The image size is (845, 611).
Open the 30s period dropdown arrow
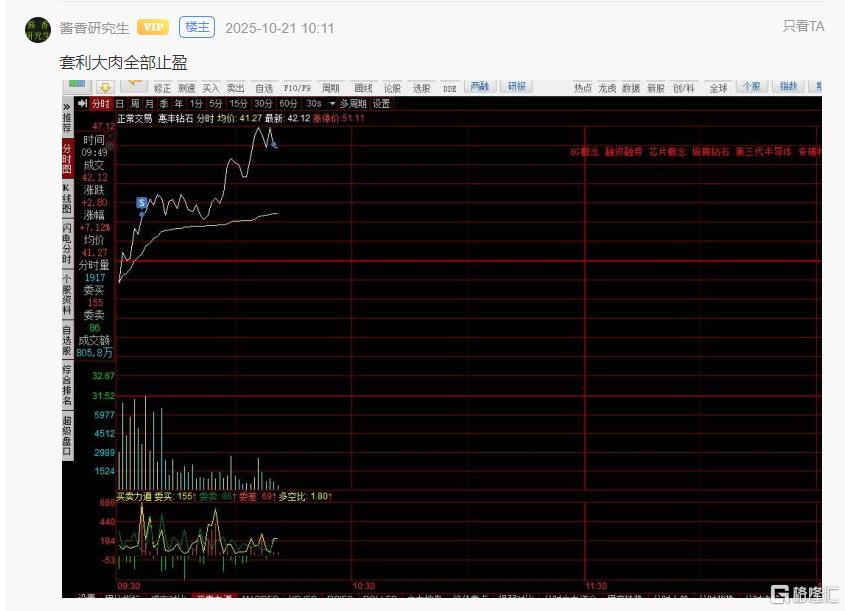pyautogui.click(x=332, y=103)
